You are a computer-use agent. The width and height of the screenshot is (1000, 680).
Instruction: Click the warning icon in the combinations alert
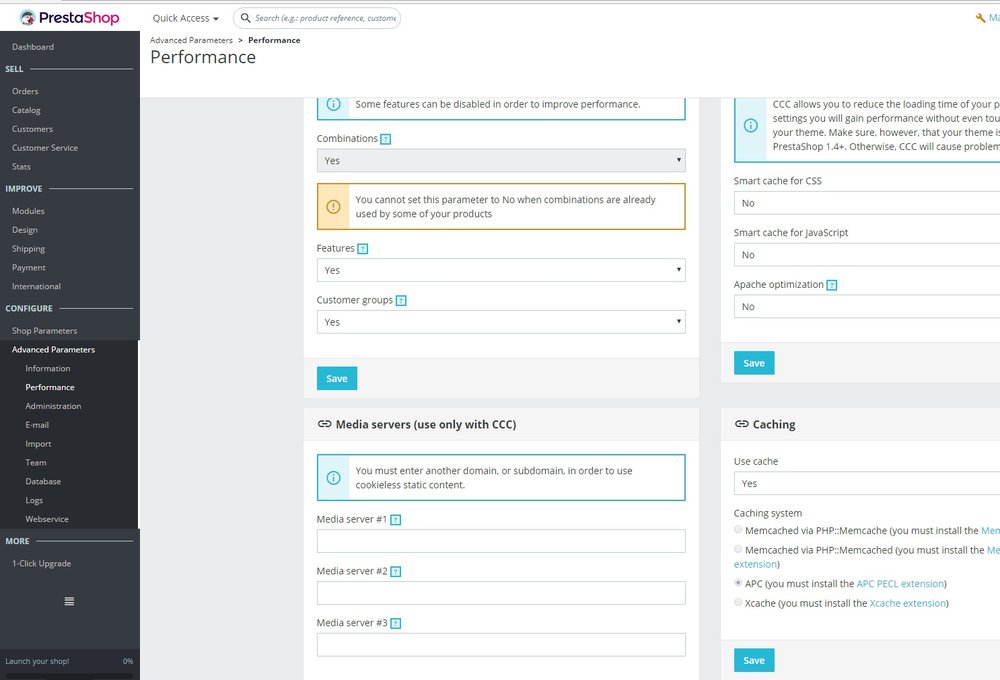(x=334, y=207)
